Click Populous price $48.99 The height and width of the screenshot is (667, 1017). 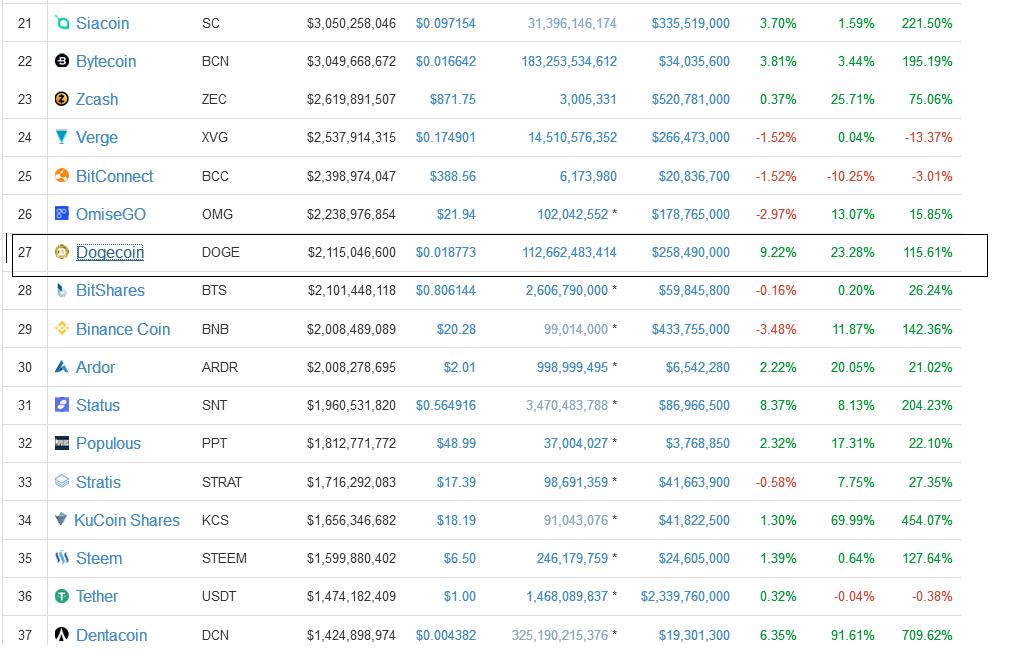pyautogui.click(x=456, y=444)
